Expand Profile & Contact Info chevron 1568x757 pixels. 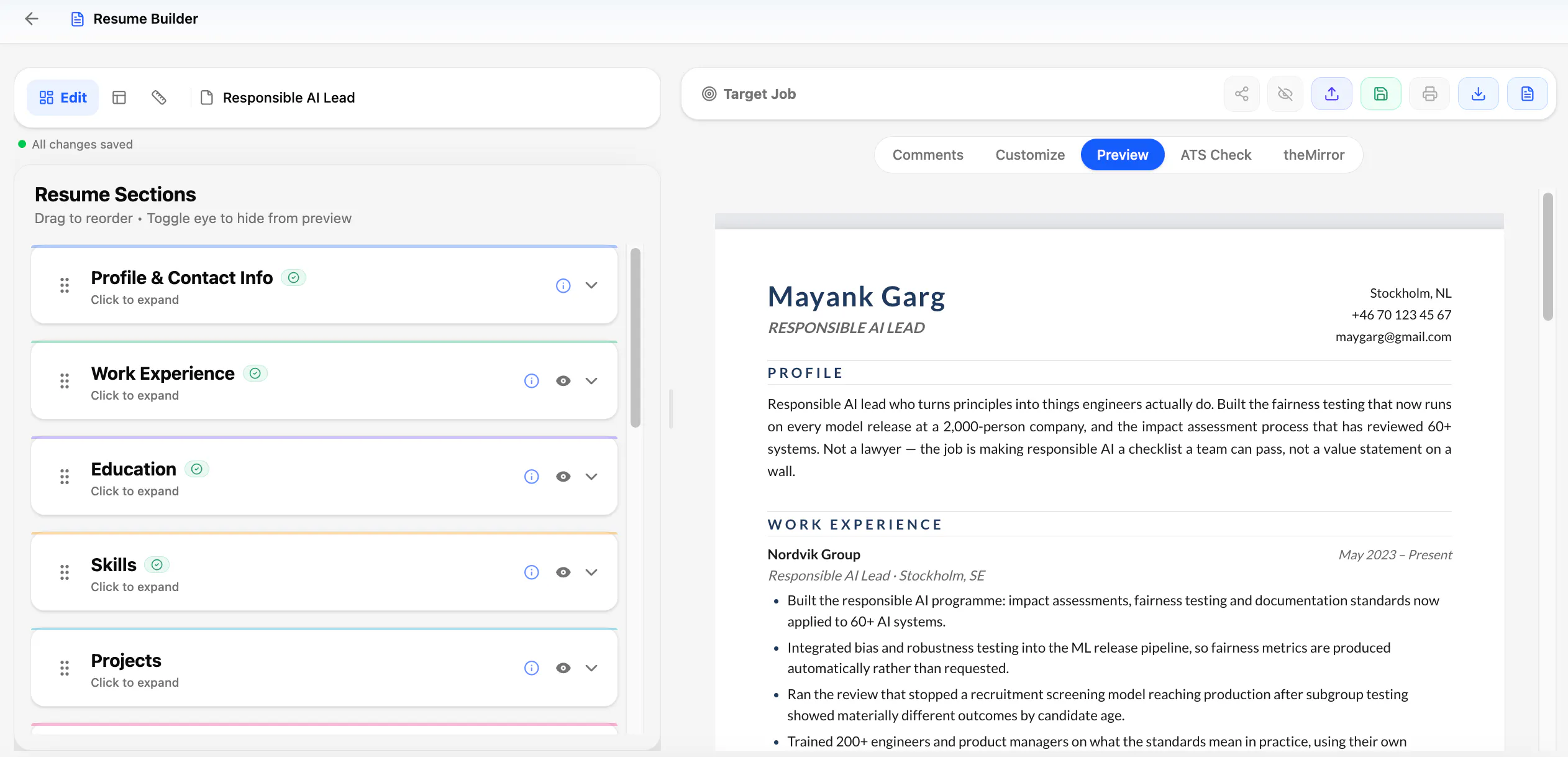tap(591, 285)
